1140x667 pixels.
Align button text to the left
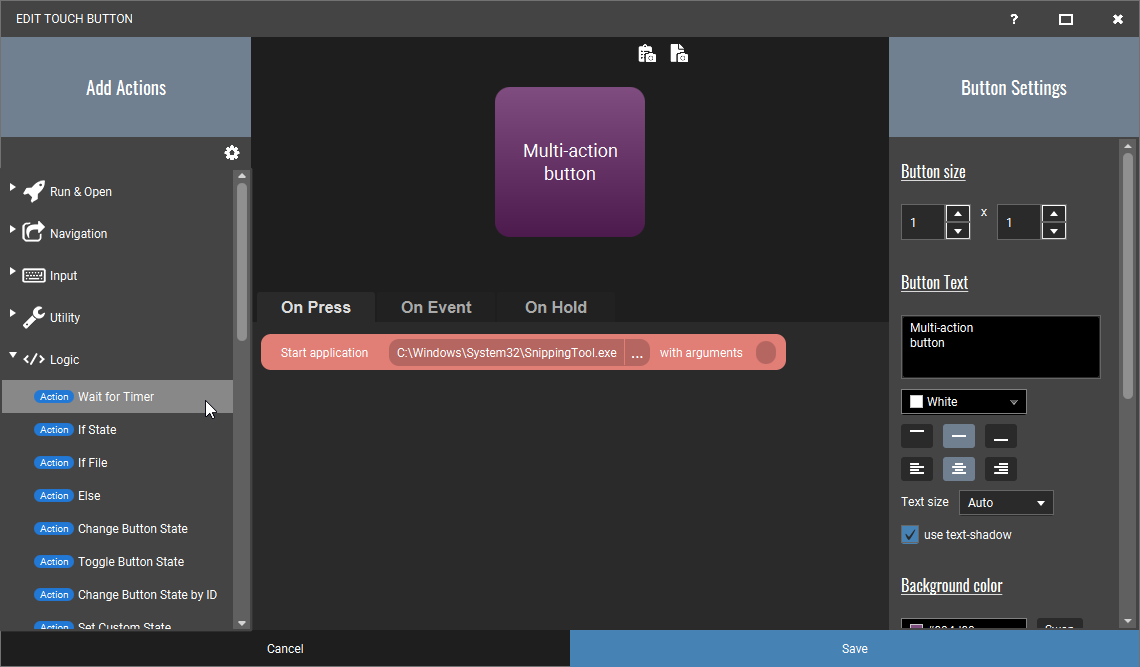(x=917, y=468)
